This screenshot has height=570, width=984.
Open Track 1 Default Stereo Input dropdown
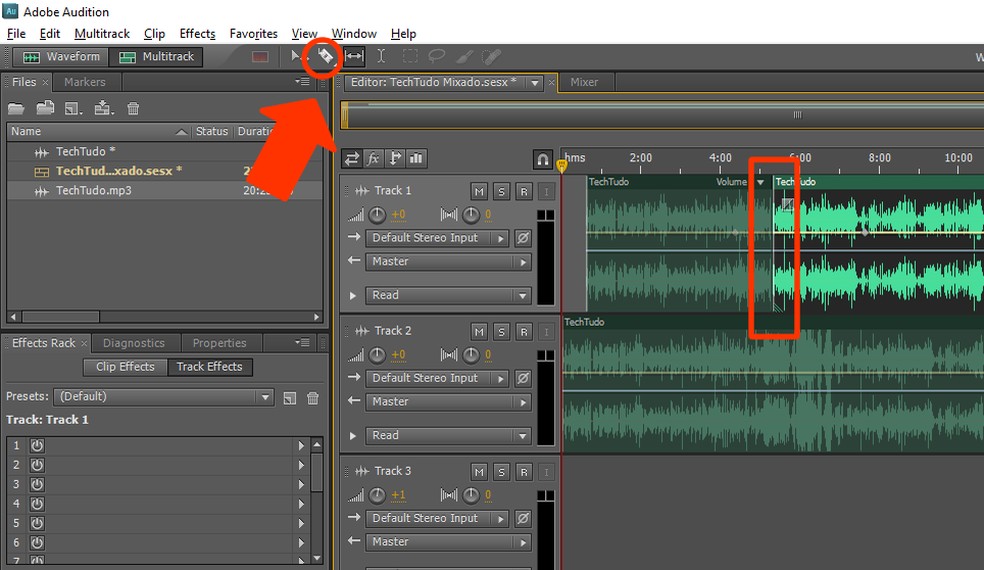click(x=437, y=238)
